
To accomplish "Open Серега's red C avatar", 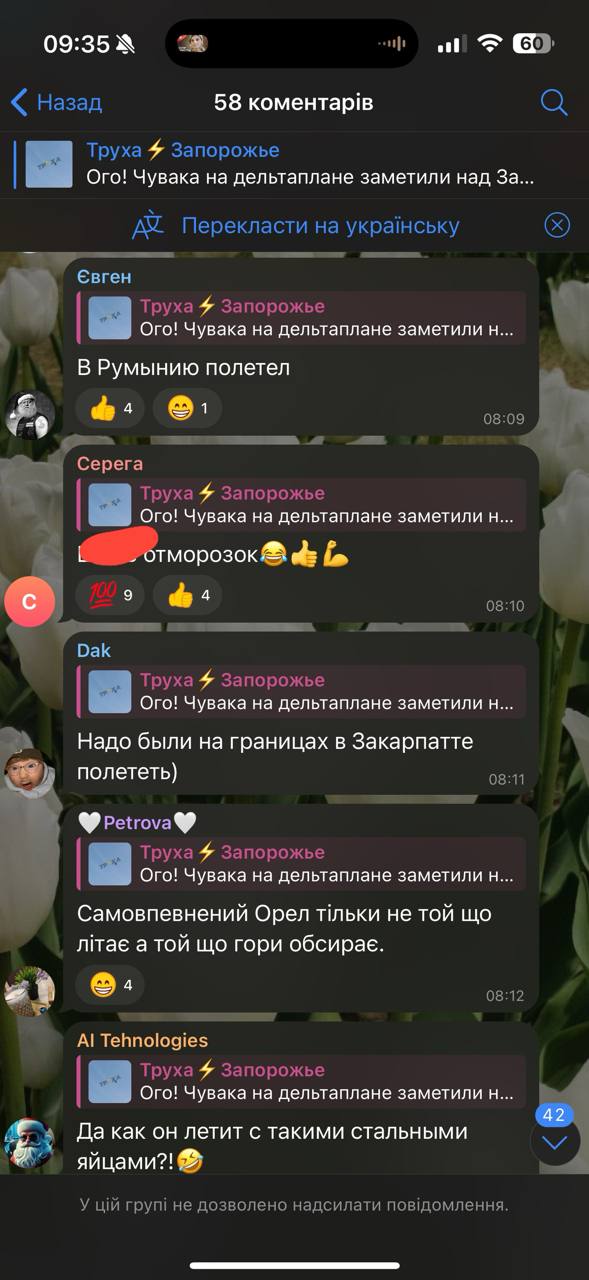I will [x=30, y=602].
